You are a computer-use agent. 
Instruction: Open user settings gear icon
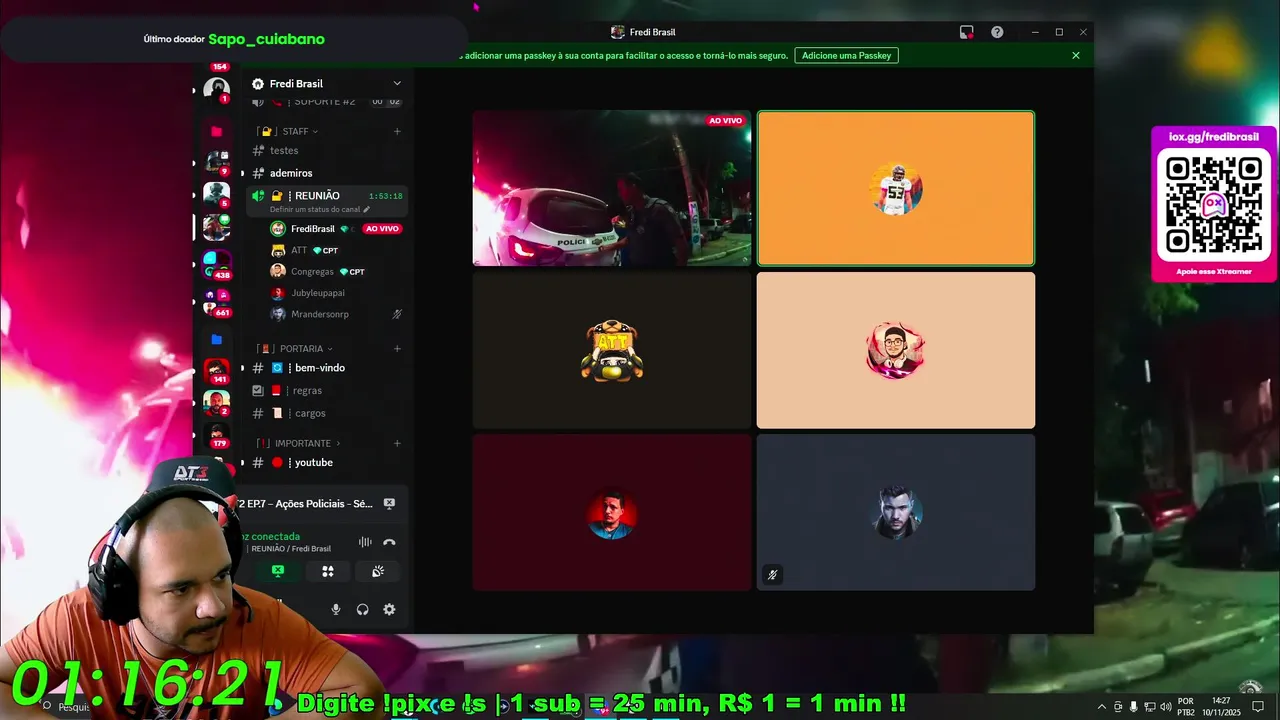(389, 609)
